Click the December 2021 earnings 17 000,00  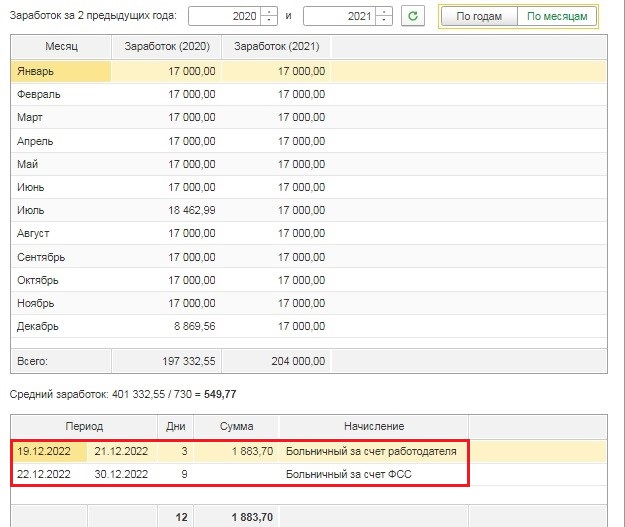301,326
